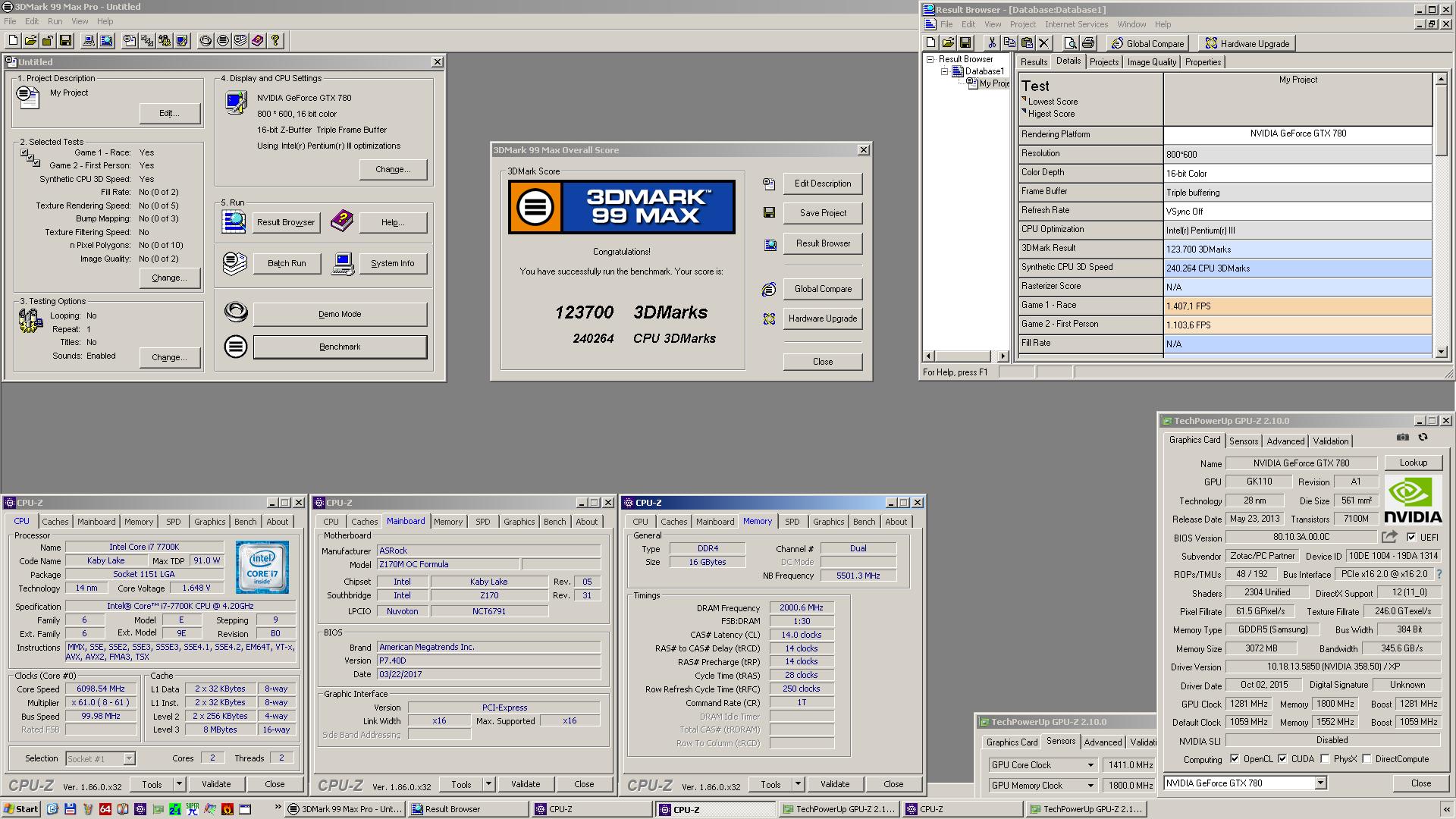Switch to Image Quality tab in Result Browser
Viewport: 1456px width, 819px height.
pos(1151,62)
